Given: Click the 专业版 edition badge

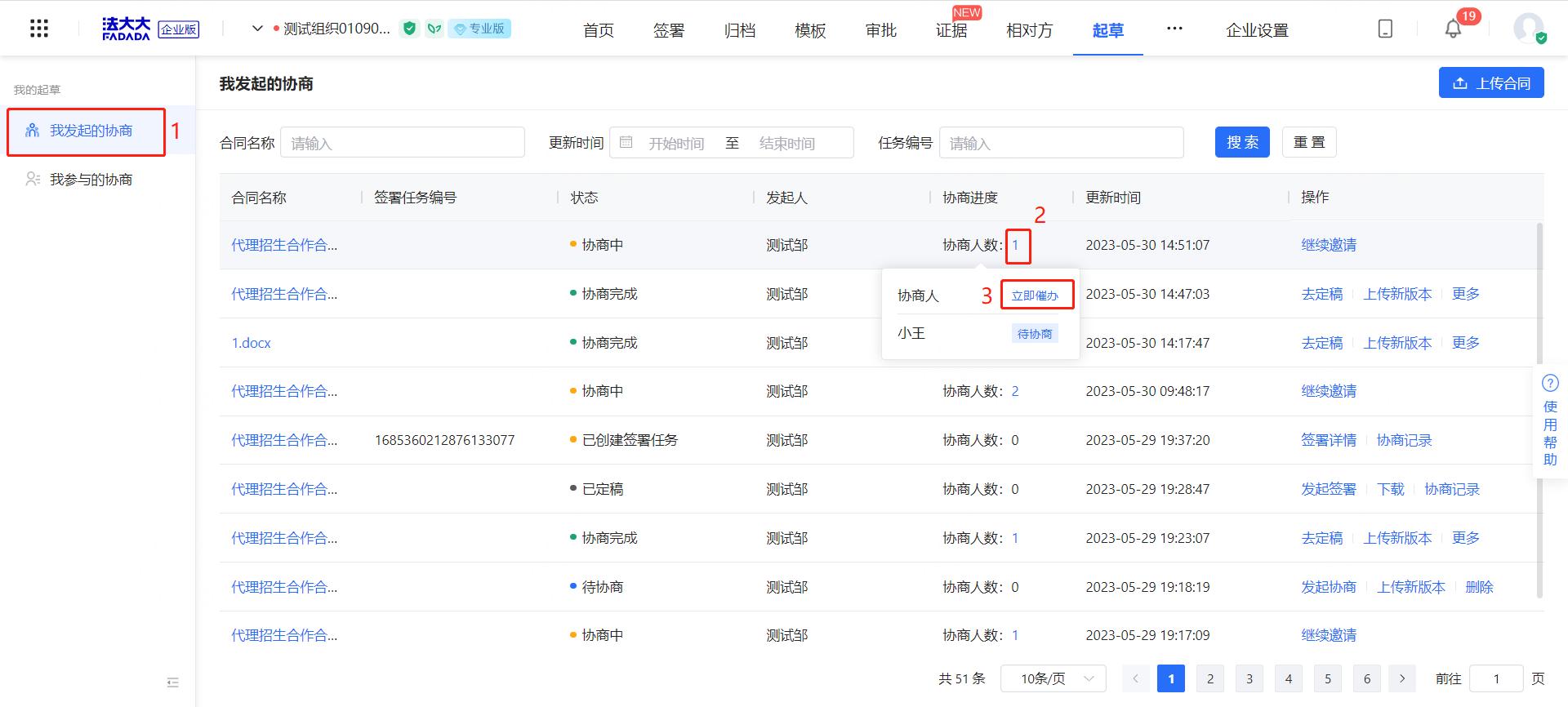Looking at the screenshot, I should tap(480, 29).
